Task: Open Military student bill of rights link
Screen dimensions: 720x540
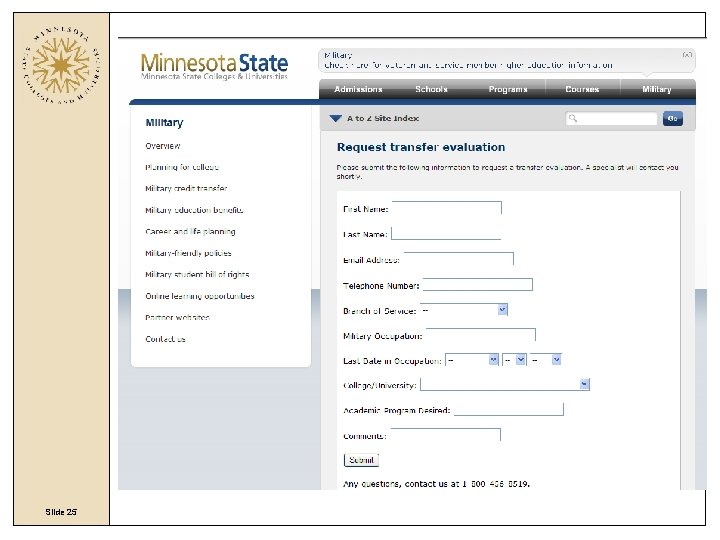Action: (x=197, y=275)
